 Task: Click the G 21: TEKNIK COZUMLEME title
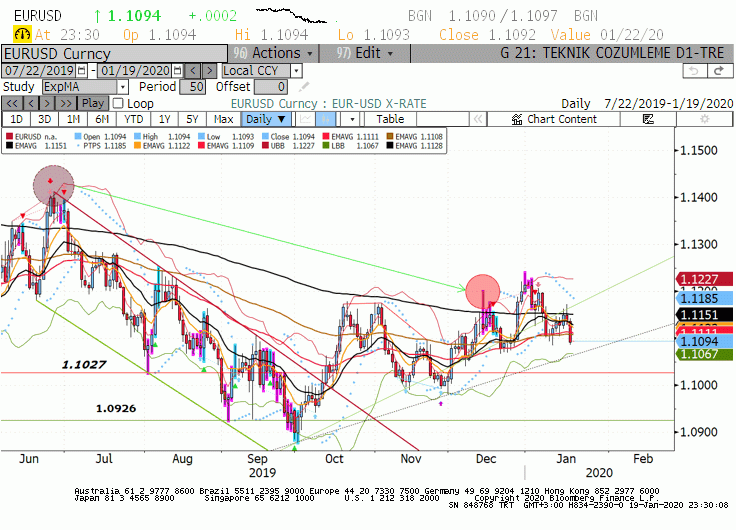coord(612,53)
